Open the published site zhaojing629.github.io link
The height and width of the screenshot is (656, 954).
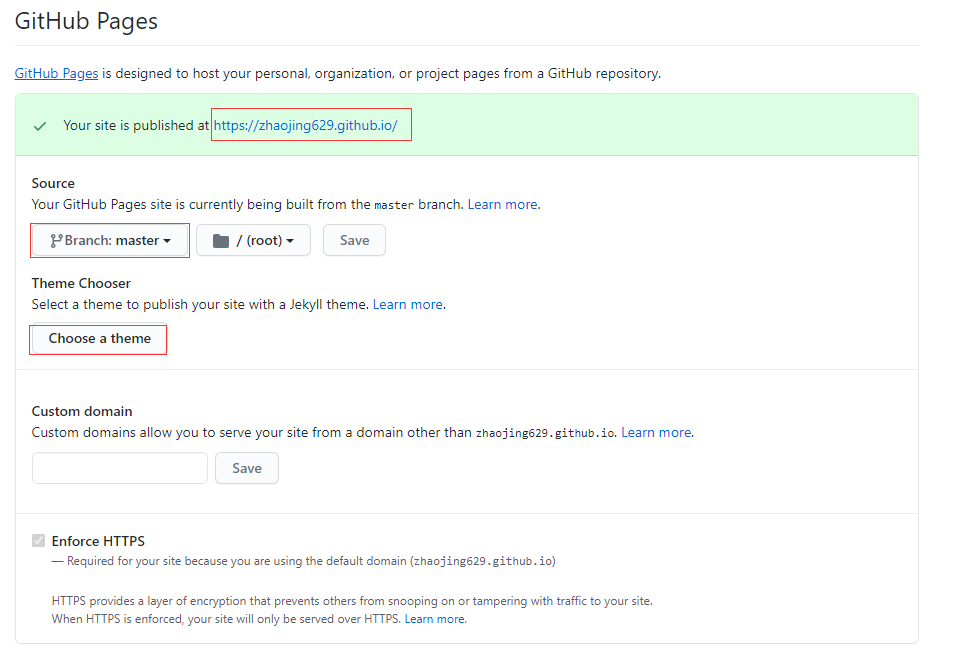[305, 125]
